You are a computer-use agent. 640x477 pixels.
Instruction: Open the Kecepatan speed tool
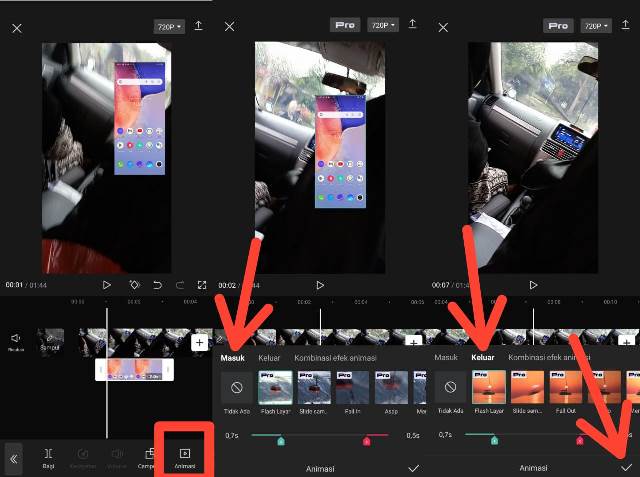pyautogui.click(x=82, y=458)
